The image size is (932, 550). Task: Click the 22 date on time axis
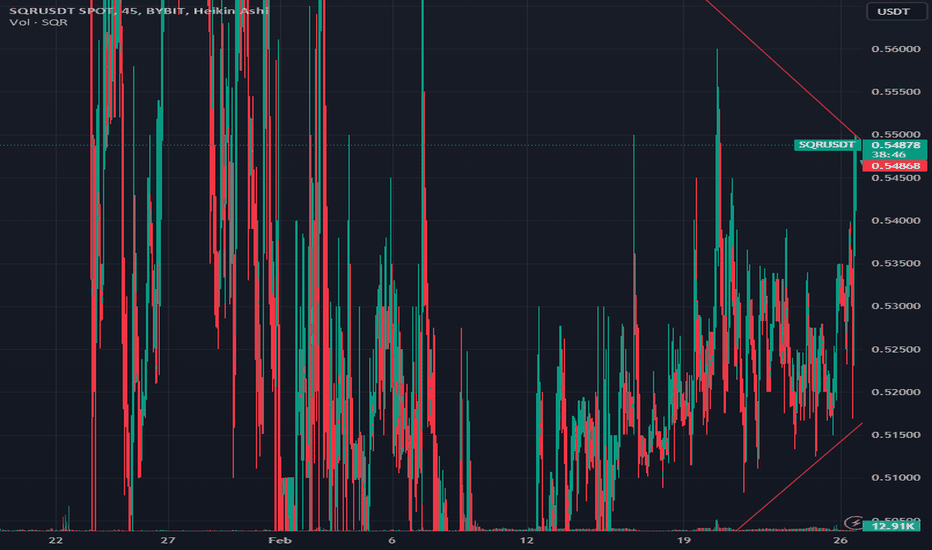pos(55,540)
